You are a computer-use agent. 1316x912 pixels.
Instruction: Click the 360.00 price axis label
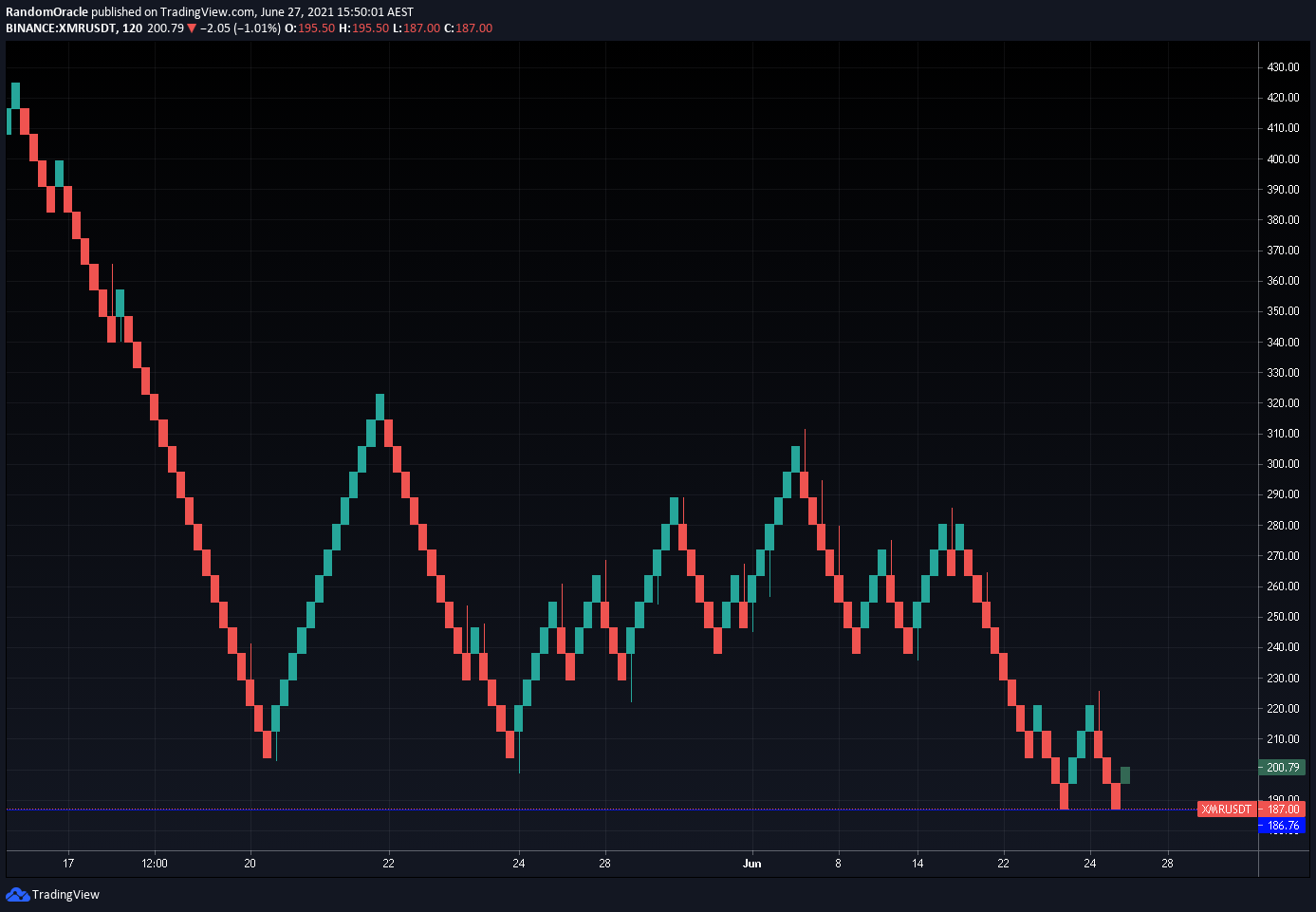click(x=1283, y=281)
